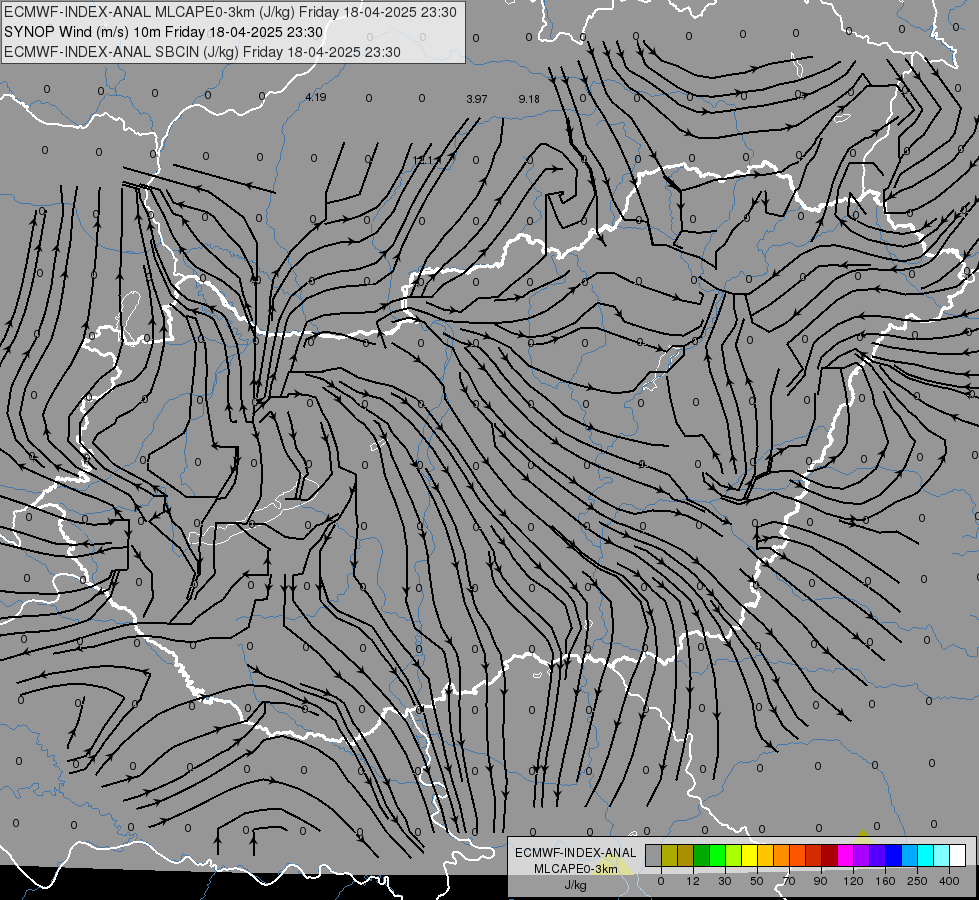Click the MLCAPE0-3km title line at top
Screen dimensions: 979x900
230,12
